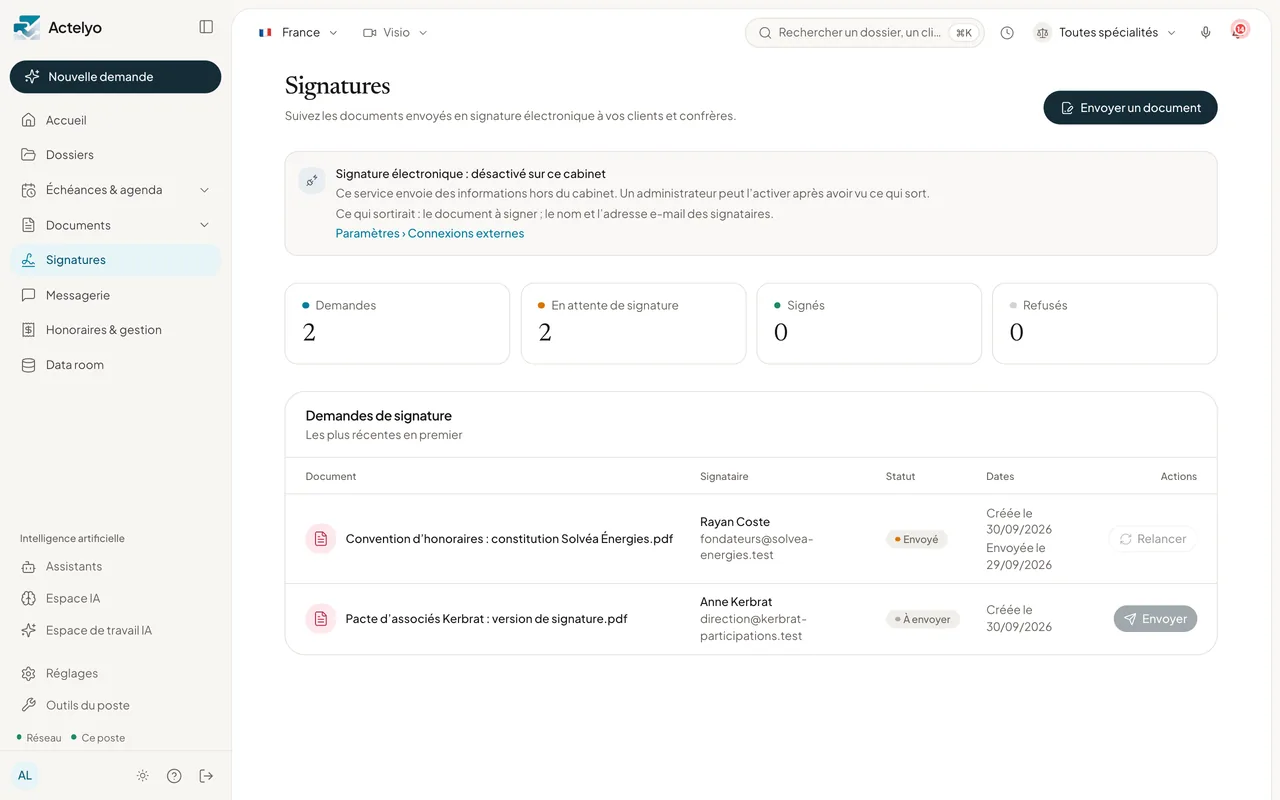Click the Signés stat card
The width and height of the screenshot is (1280, 800).
coord(869,323)
